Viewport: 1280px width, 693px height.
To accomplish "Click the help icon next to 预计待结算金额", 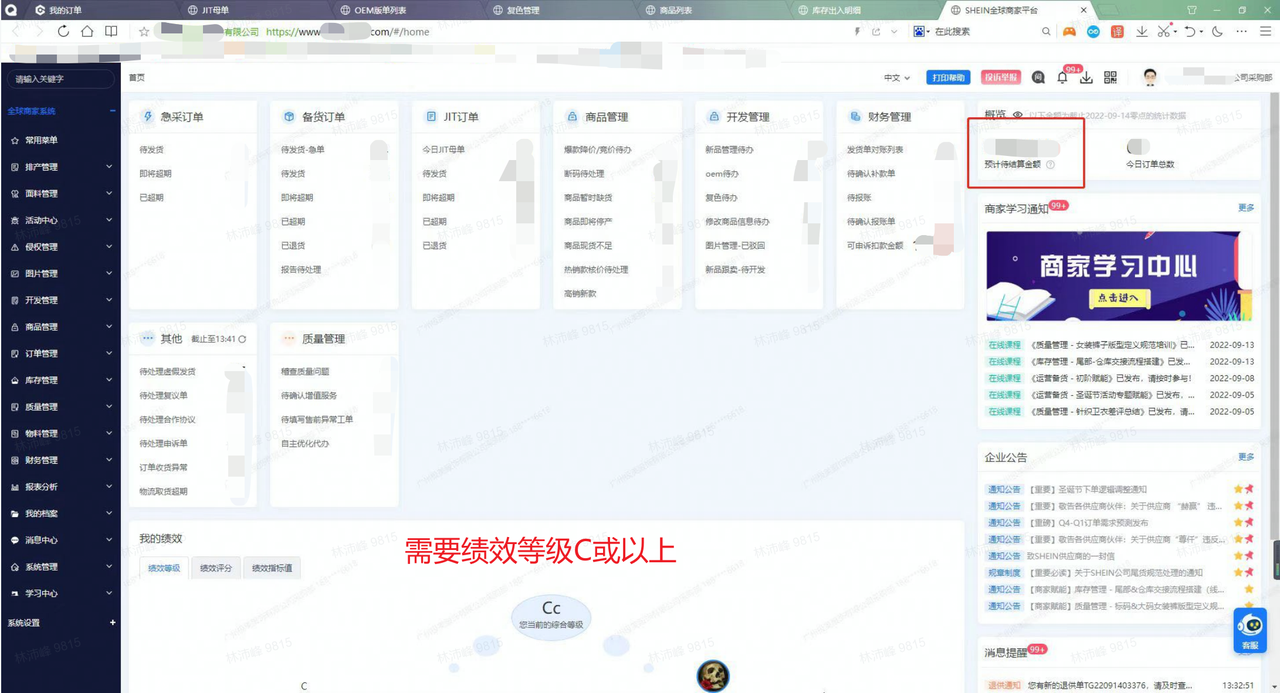I will 1051,165.
